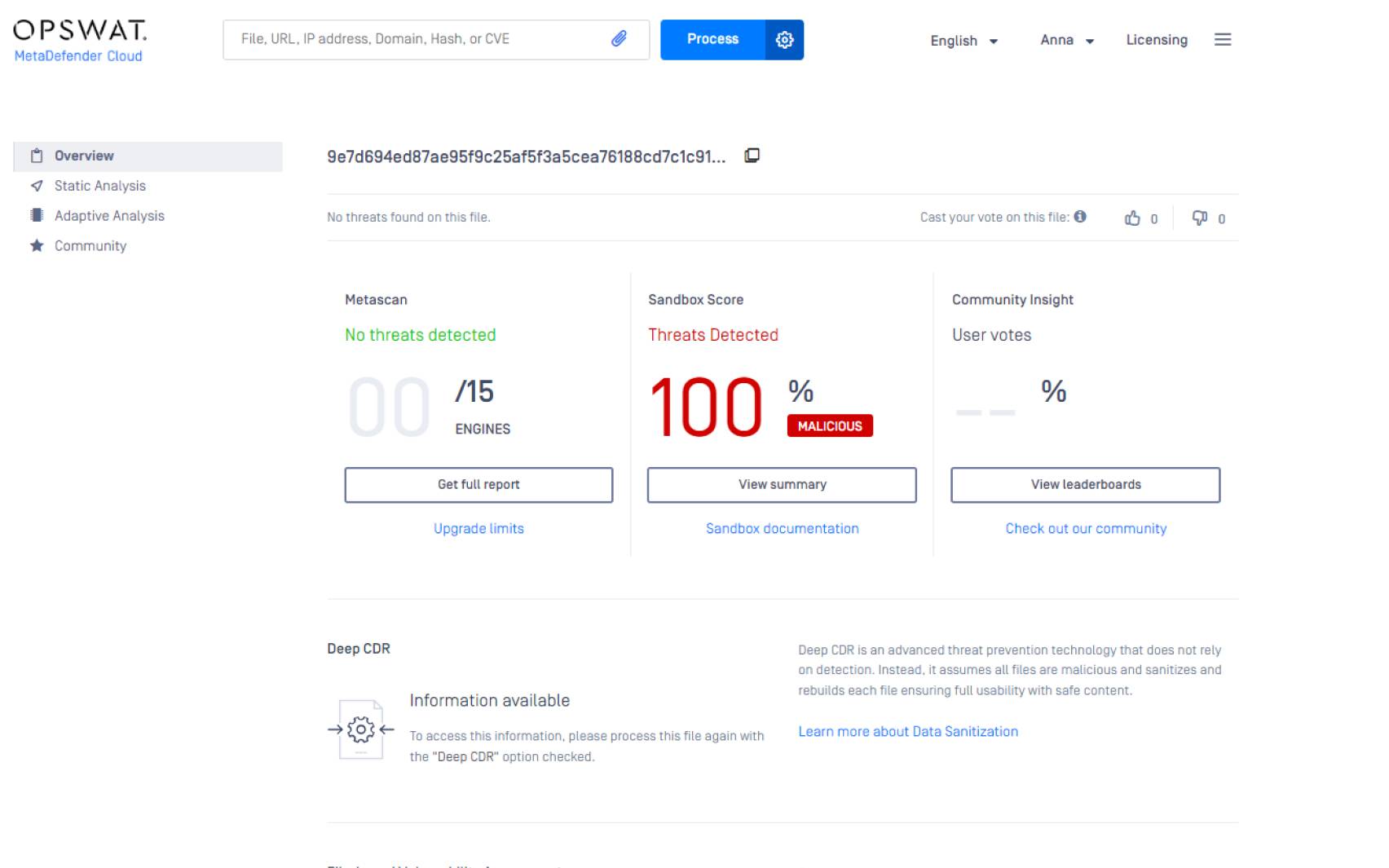Upvote this file with the thumbs up

tap(1133, 218)
